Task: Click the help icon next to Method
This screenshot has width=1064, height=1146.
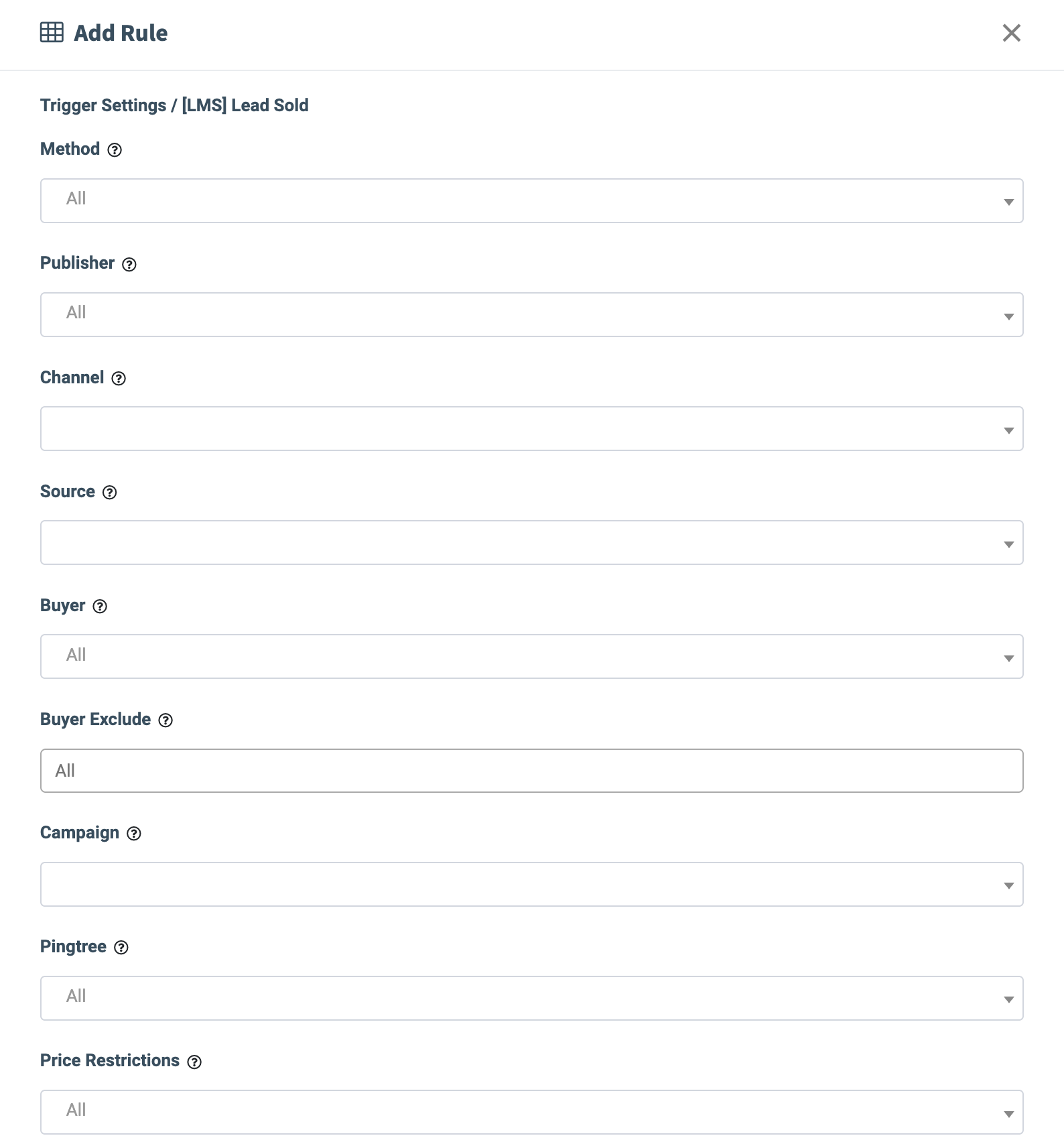Action: coord(115,150)
